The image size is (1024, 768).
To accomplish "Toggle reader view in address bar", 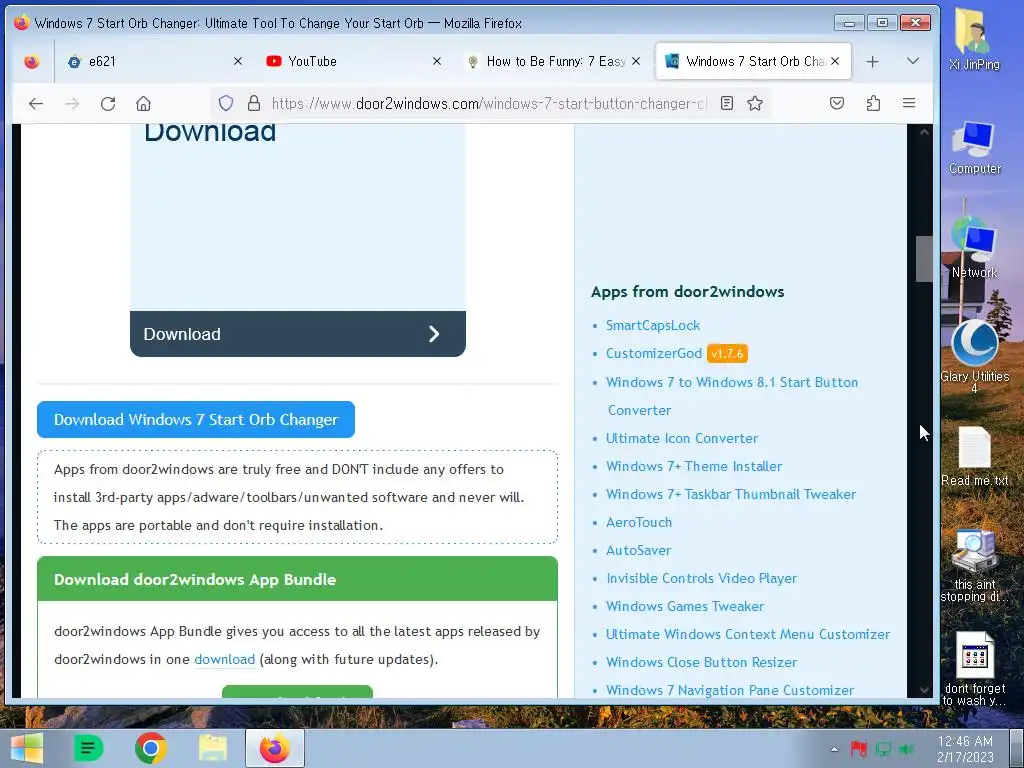I will (727, 103).
